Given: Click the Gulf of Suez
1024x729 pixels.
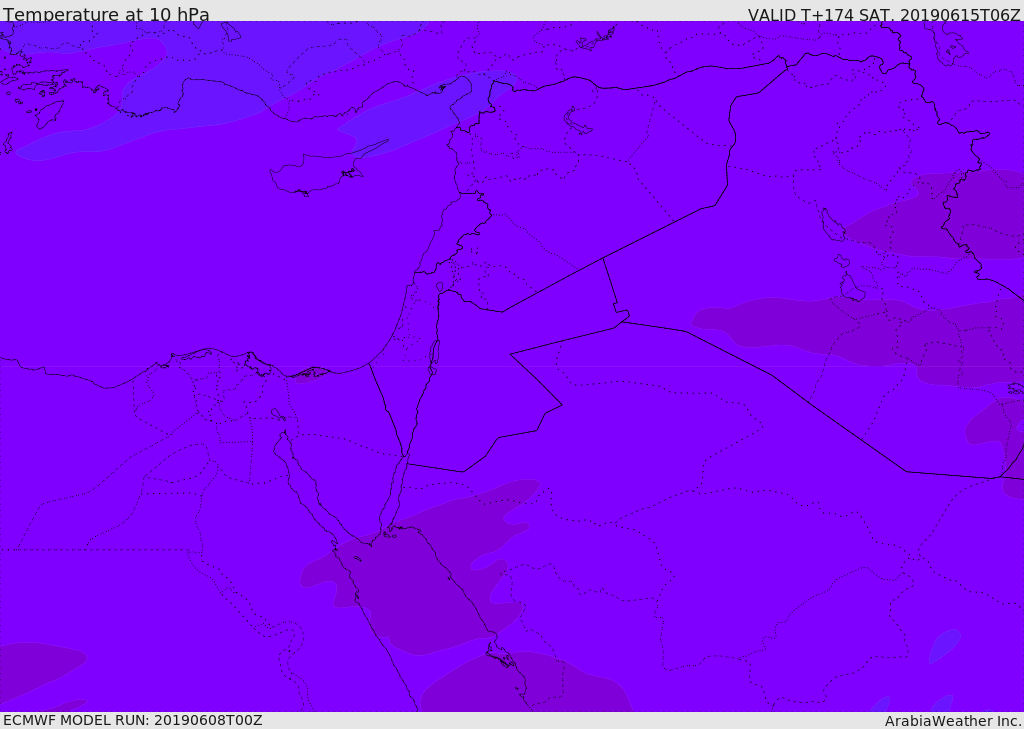Looking at the screenshot, I should point(300,470).
